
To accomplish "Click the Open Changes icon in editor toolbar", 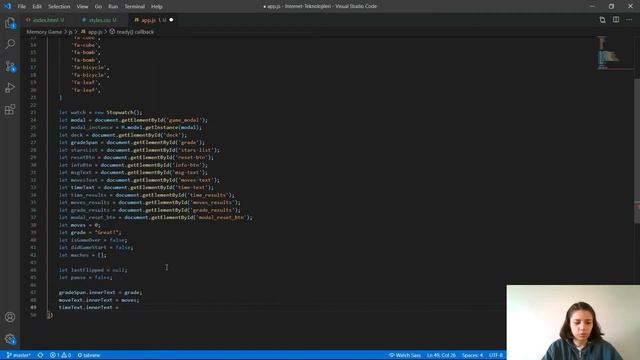I will tap(602, 20).
